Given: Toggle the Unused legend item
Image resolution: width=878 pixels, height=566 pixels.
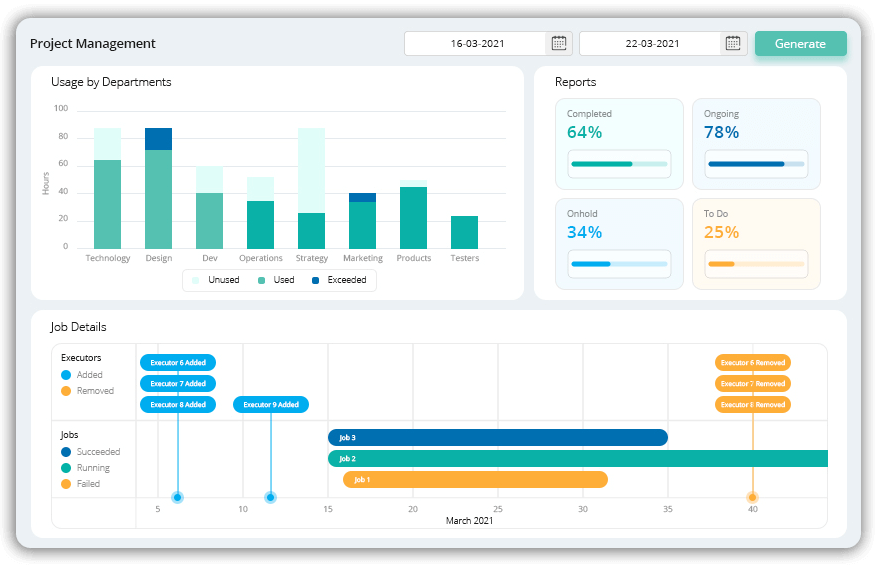Looking at the screenshot, I should point(216,280).
